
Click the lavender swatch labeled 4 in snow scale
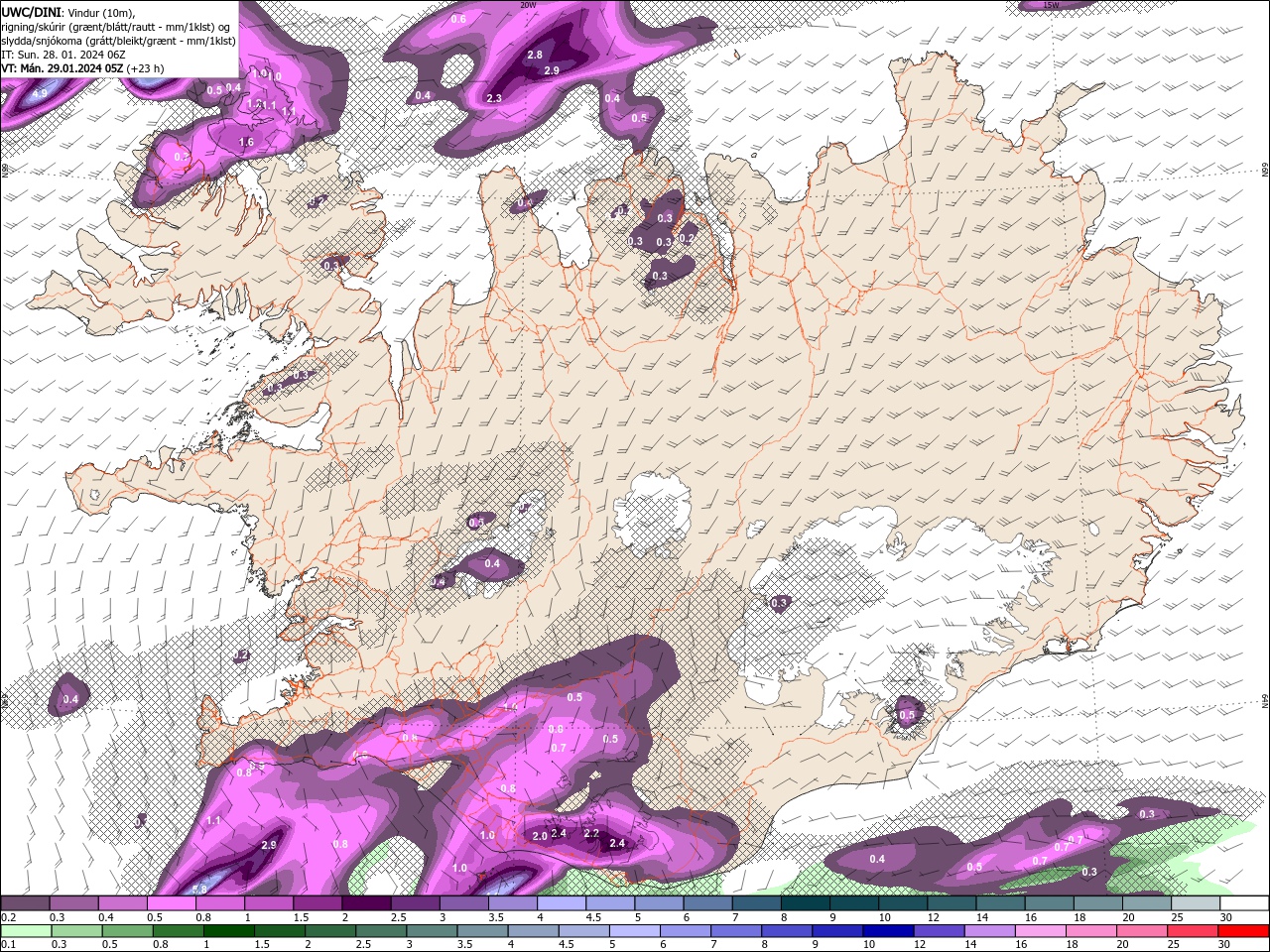563,903
